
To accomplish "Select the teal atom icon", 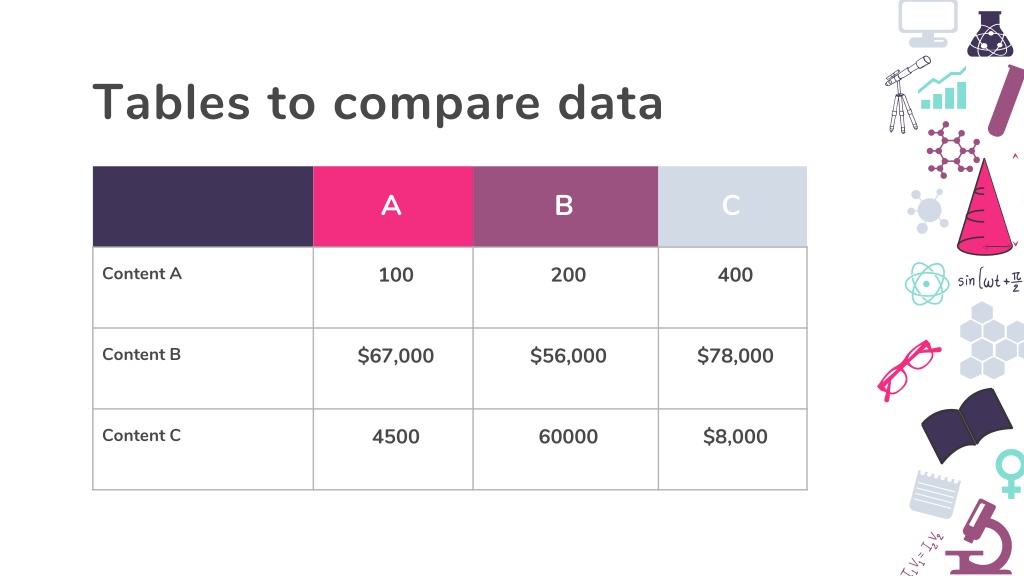I will (927, 284).
